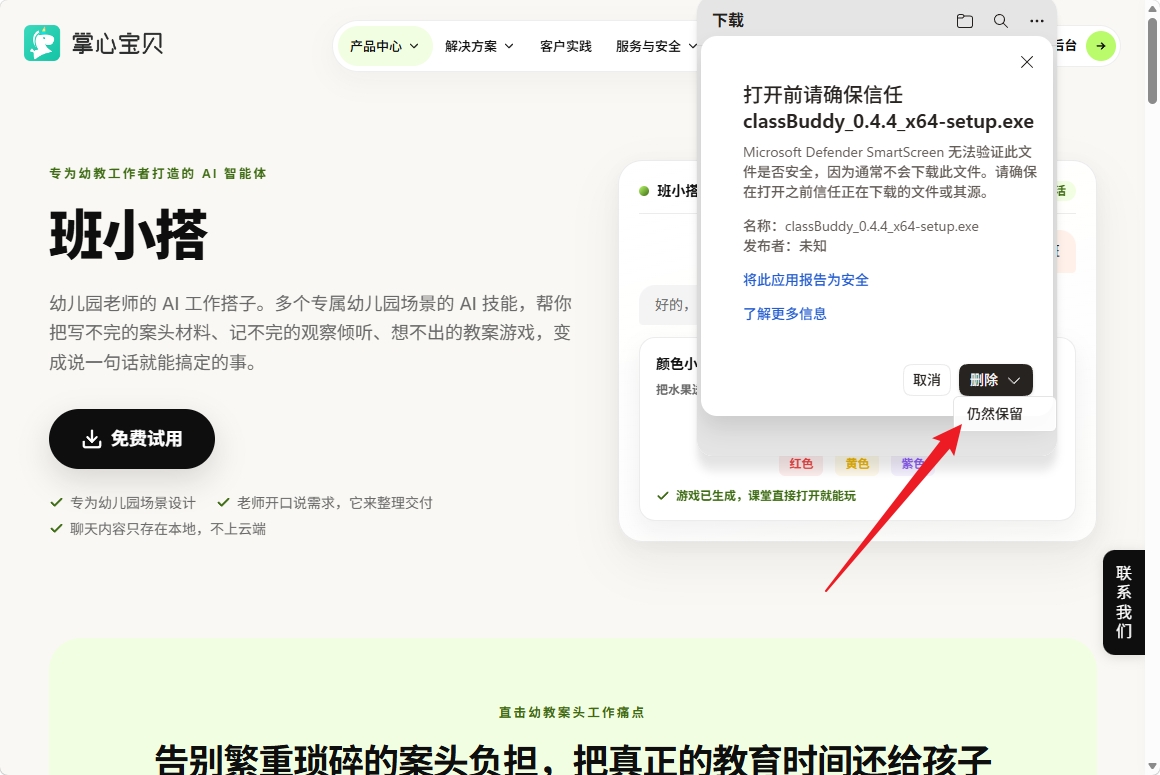Click 发布者：未知 text in dialog
Image resolution: width=1160 pixels, height=775 pixels.
[785, 246]
